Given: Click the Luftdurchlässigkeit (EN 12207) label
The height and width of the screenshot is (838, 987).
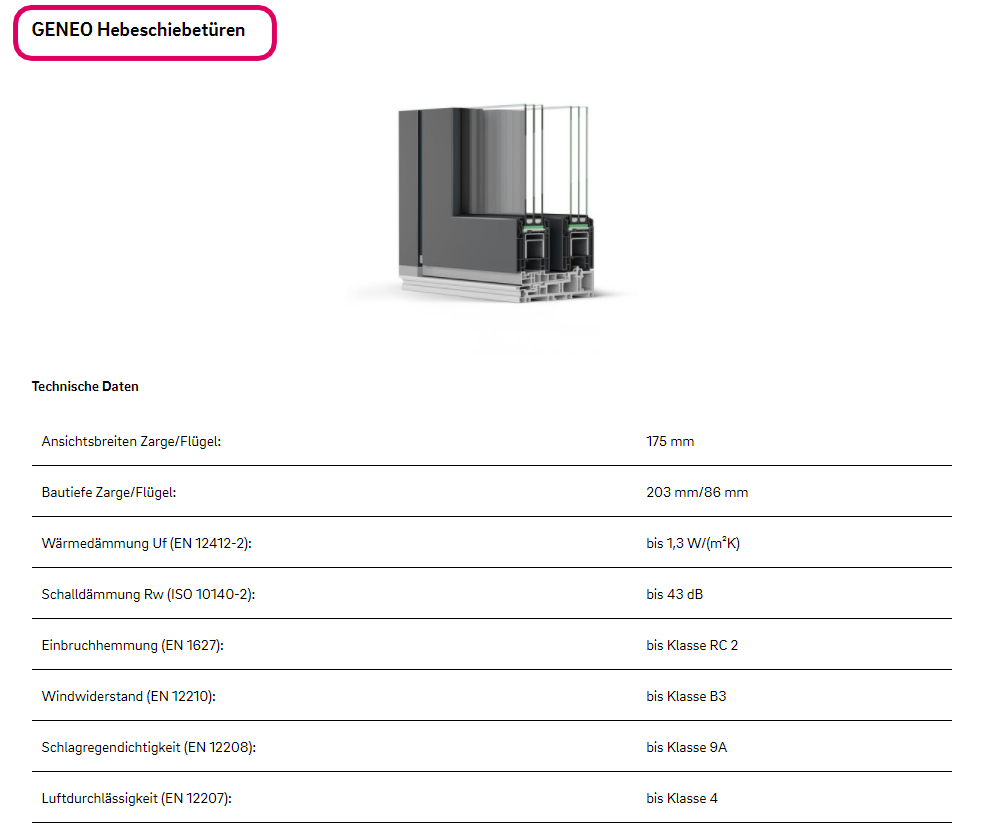Looking at the screenshot, I should point(137,798).
